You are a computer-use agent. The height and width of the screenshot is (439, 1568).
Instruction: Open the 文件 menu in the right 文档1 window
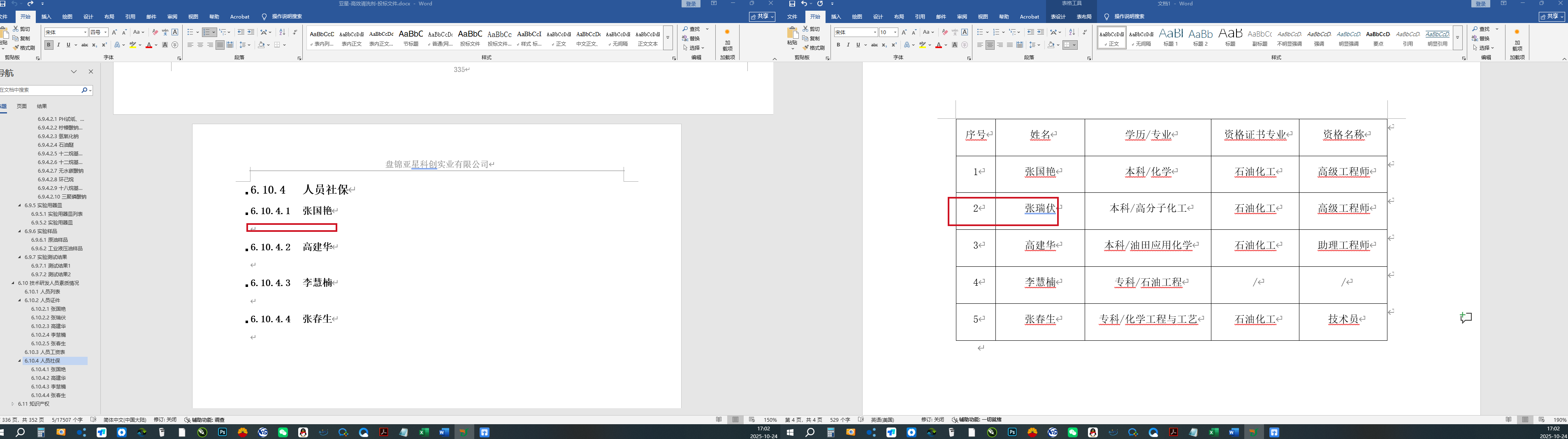point(792,16)
